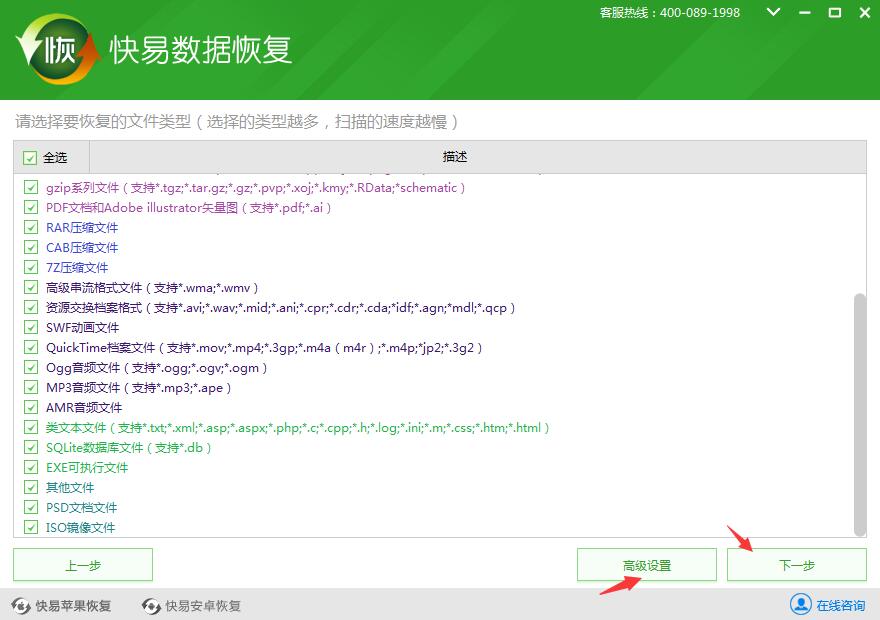The width and height of the screenshot is (880, 620).
Task: Select the EXE可执行文件 label
Action: pos(87,467)
